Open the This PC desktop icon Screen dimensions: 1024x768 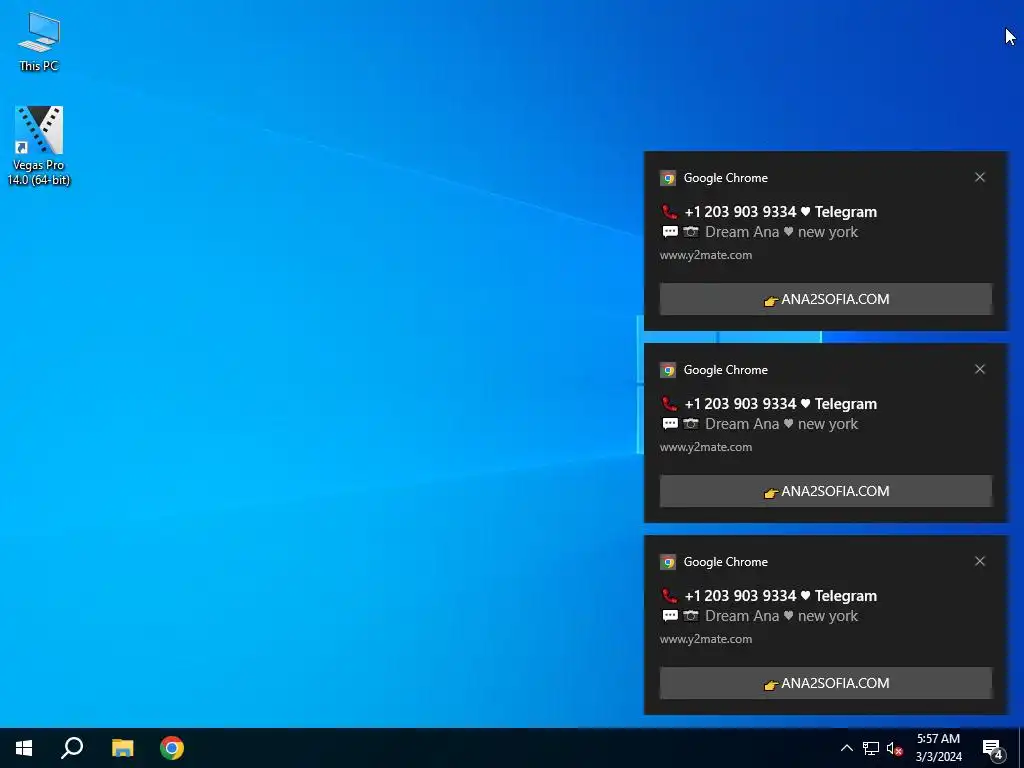(39, 41)
